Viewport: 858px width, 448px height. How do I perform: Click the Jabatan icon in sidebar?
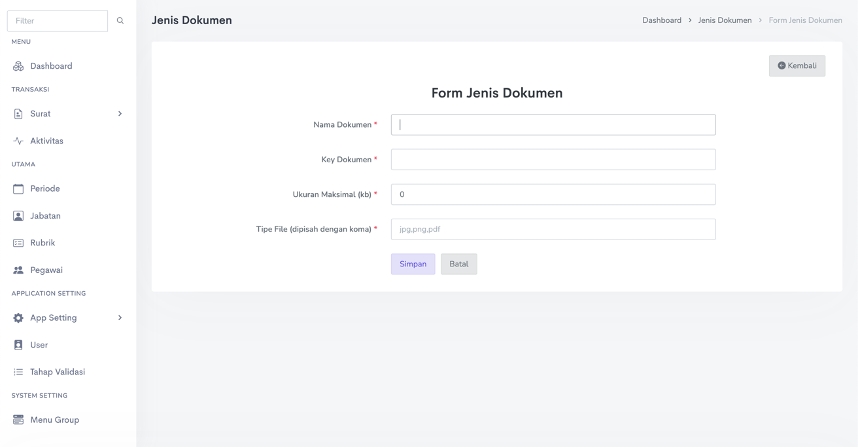18,216
